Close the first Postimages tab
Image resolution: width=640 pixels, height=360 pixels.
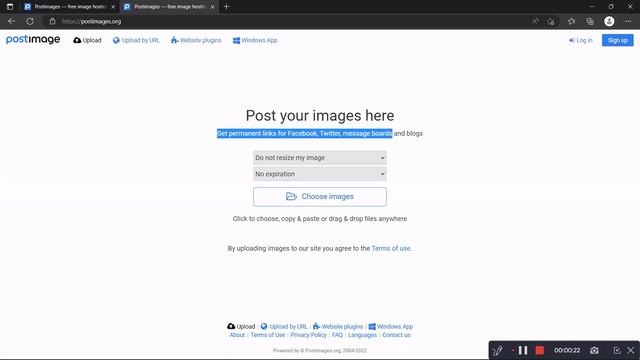click(x=113, y=7)
